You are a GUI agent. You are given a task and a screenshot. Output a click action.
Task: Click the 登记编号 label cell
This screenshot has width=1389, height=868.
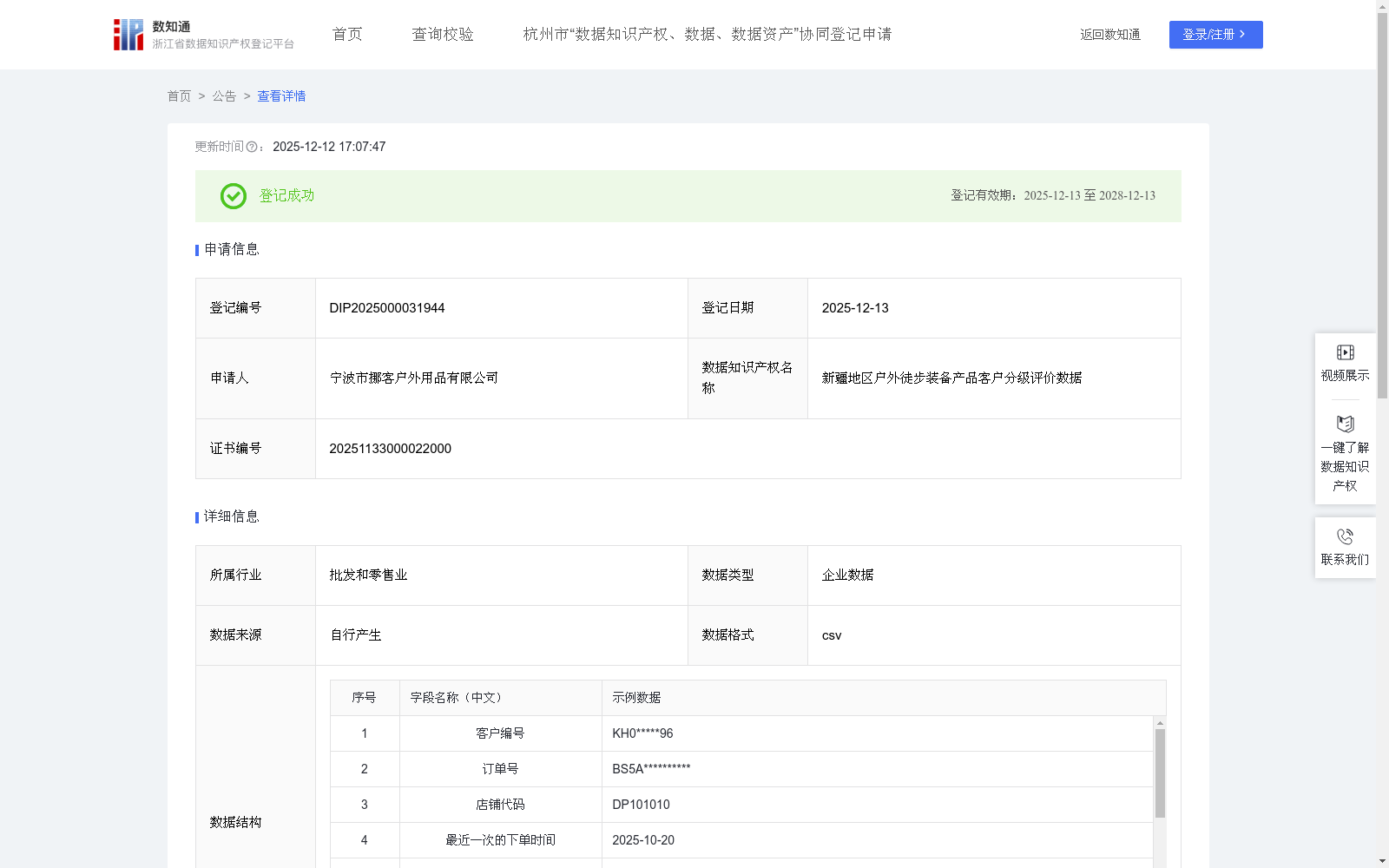(x=255, y=308)
